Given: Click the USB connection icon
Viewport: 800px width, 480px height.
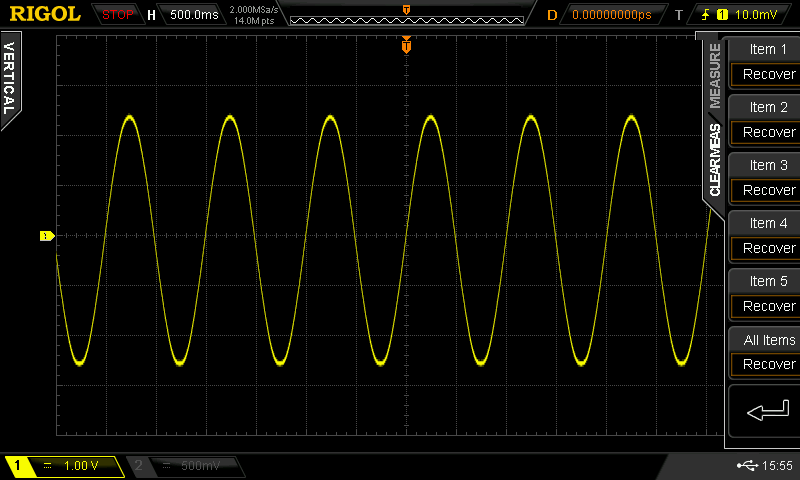Looking at the screenshot, I should (745, 466).
